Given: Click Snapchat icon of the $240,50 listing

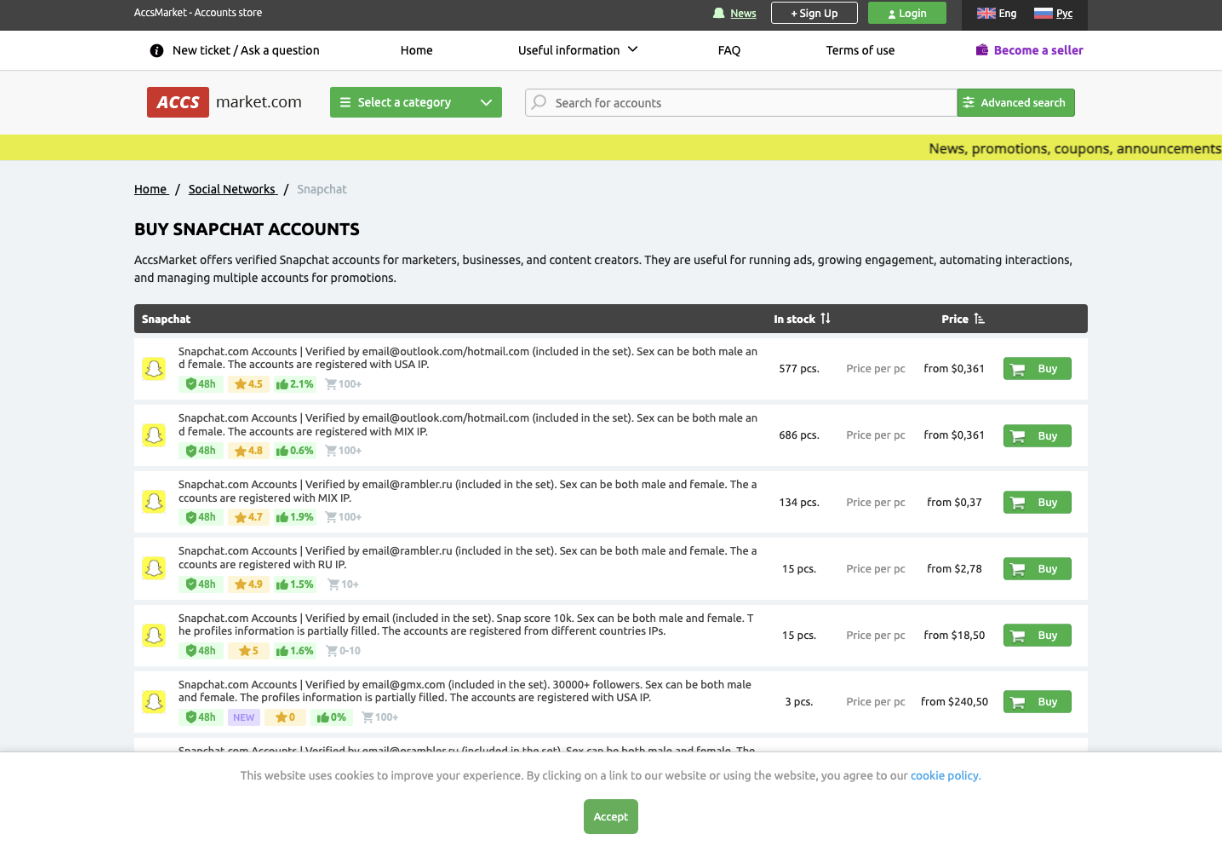Looking at the screenshot, I should pyautogui.click(x=153, y=702).
